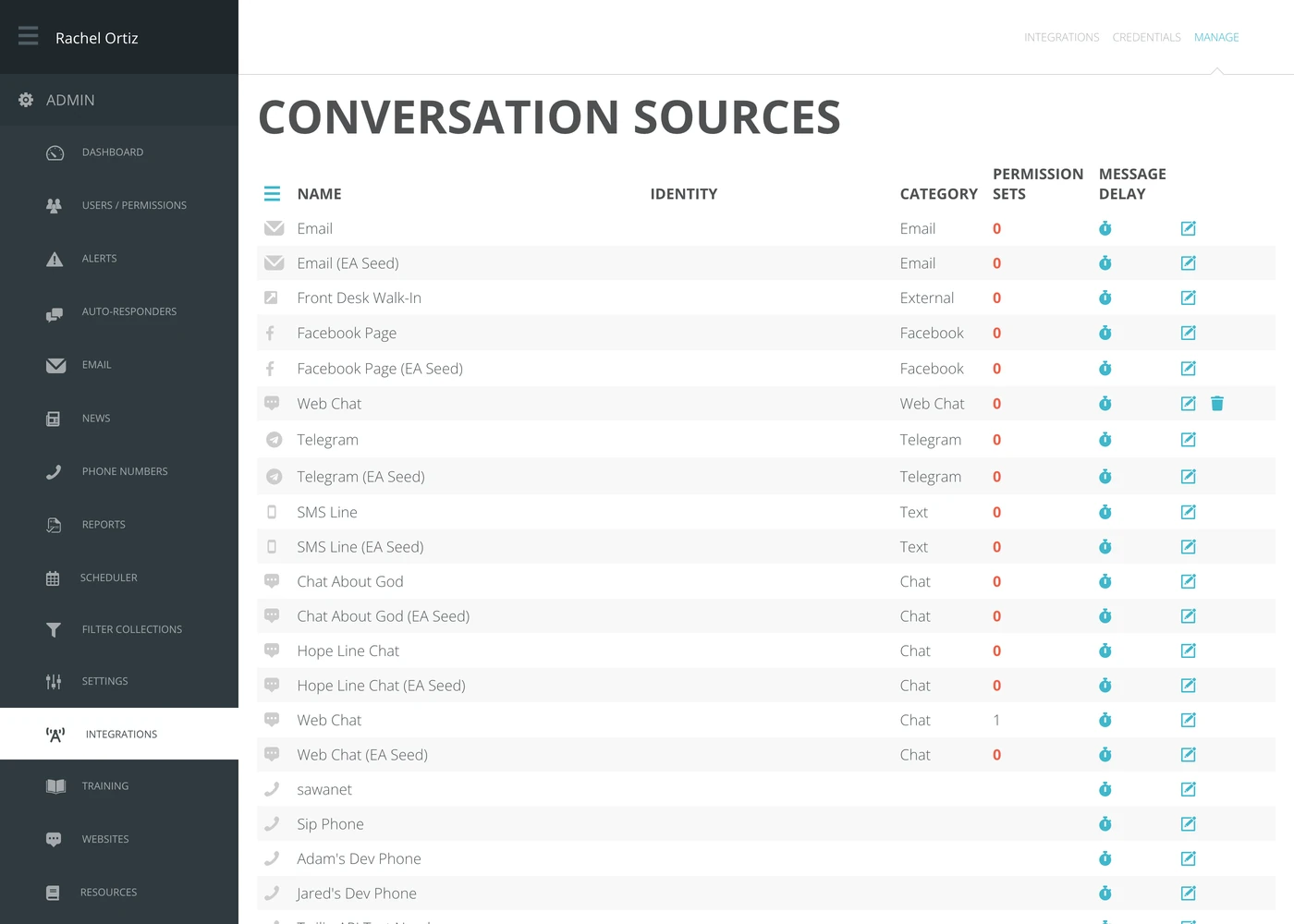Screen dimensions: 1294x924
Task: Click the ADMIN section header
Action: click(x=119, y=100)
